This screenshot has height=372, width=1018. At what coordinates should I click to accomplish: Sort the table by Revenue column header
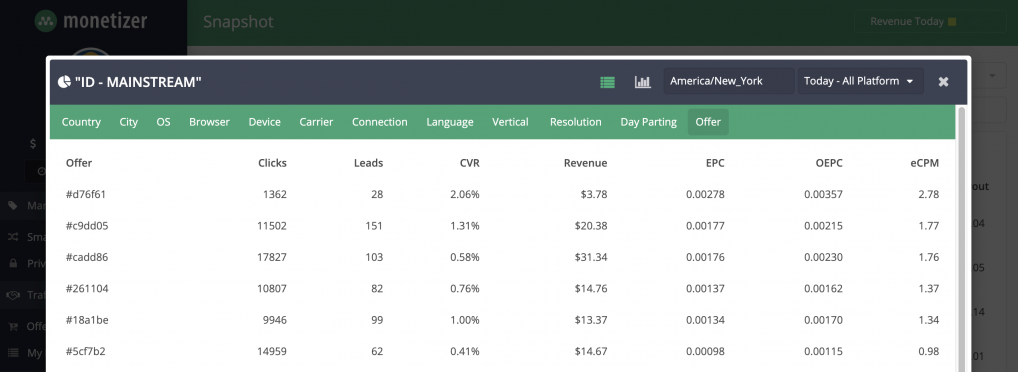pos(586,163)
